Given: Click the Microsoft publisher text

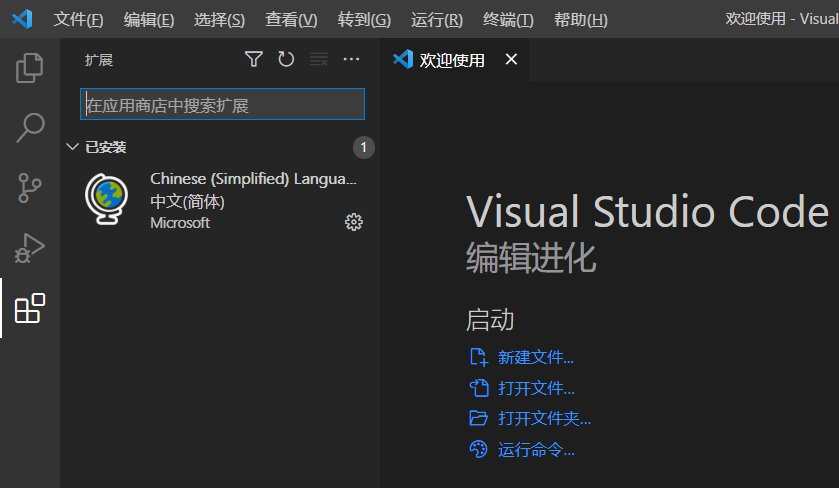Looking at the screenshot, I should coord(180,223).
